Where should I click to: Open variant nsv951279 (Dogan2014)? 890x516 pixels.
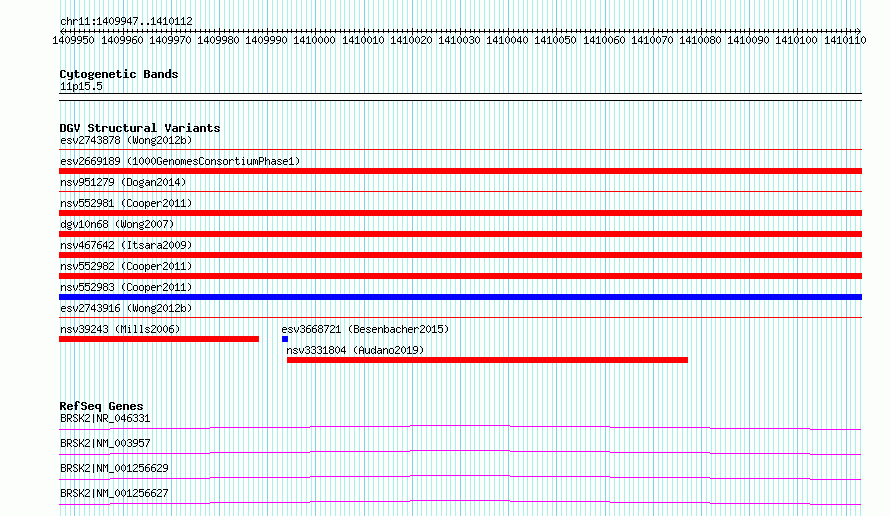click(x=123, y=182)
